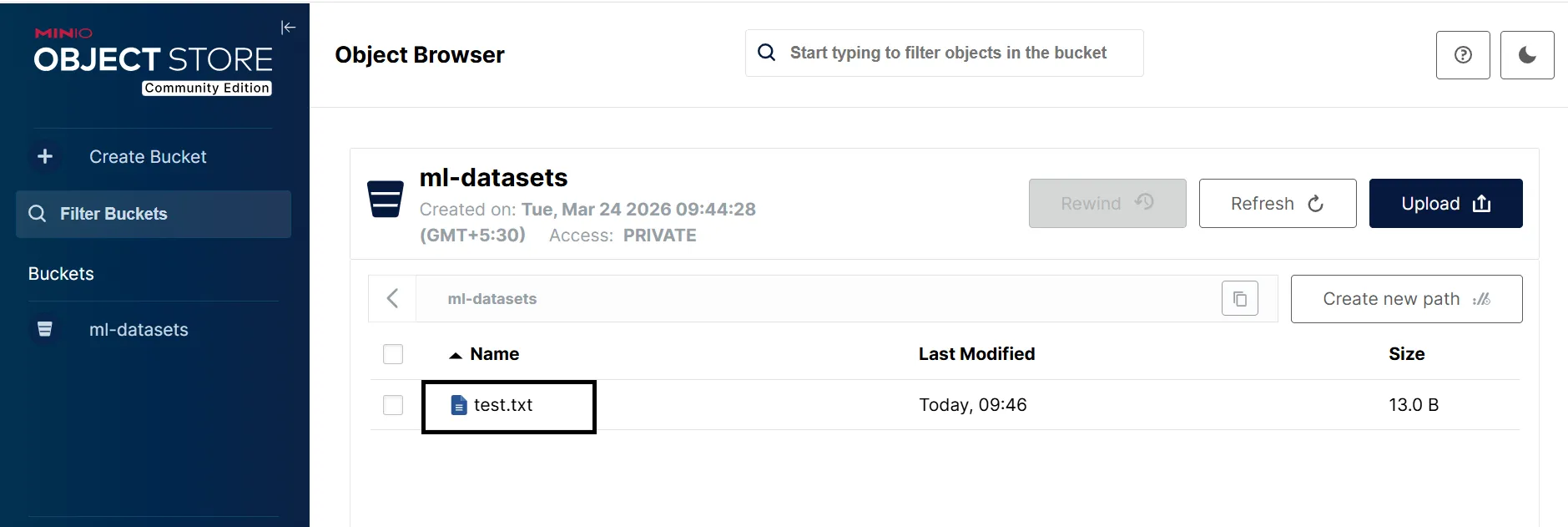Click the magnifier icon in Filter Buckets

(x=38, y=214)
